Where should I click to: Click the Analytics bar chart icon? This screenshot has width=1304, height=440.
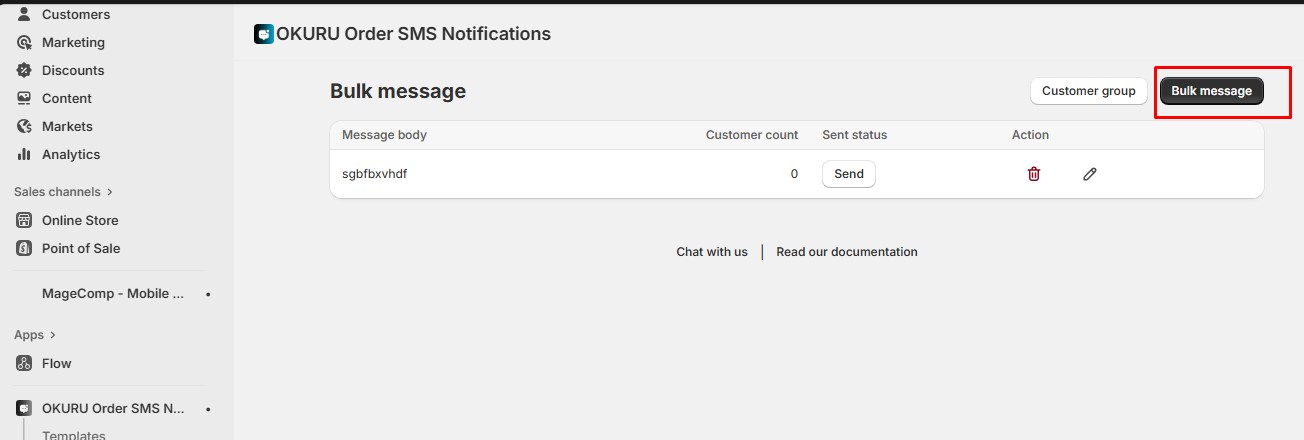pos(25,155)
